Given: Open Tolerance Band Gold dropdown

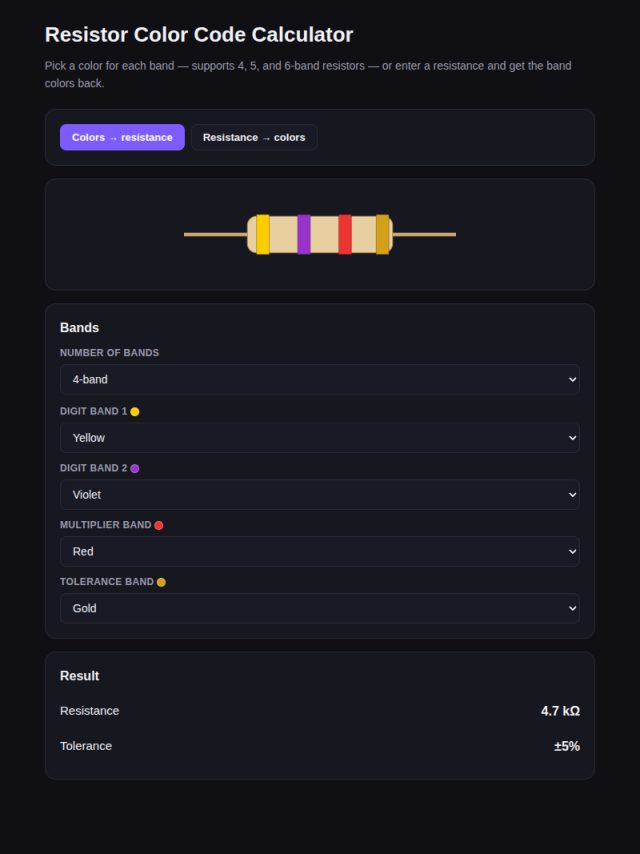Looking at the screenshot, I should pyautogui.click(x=320, y=608).
